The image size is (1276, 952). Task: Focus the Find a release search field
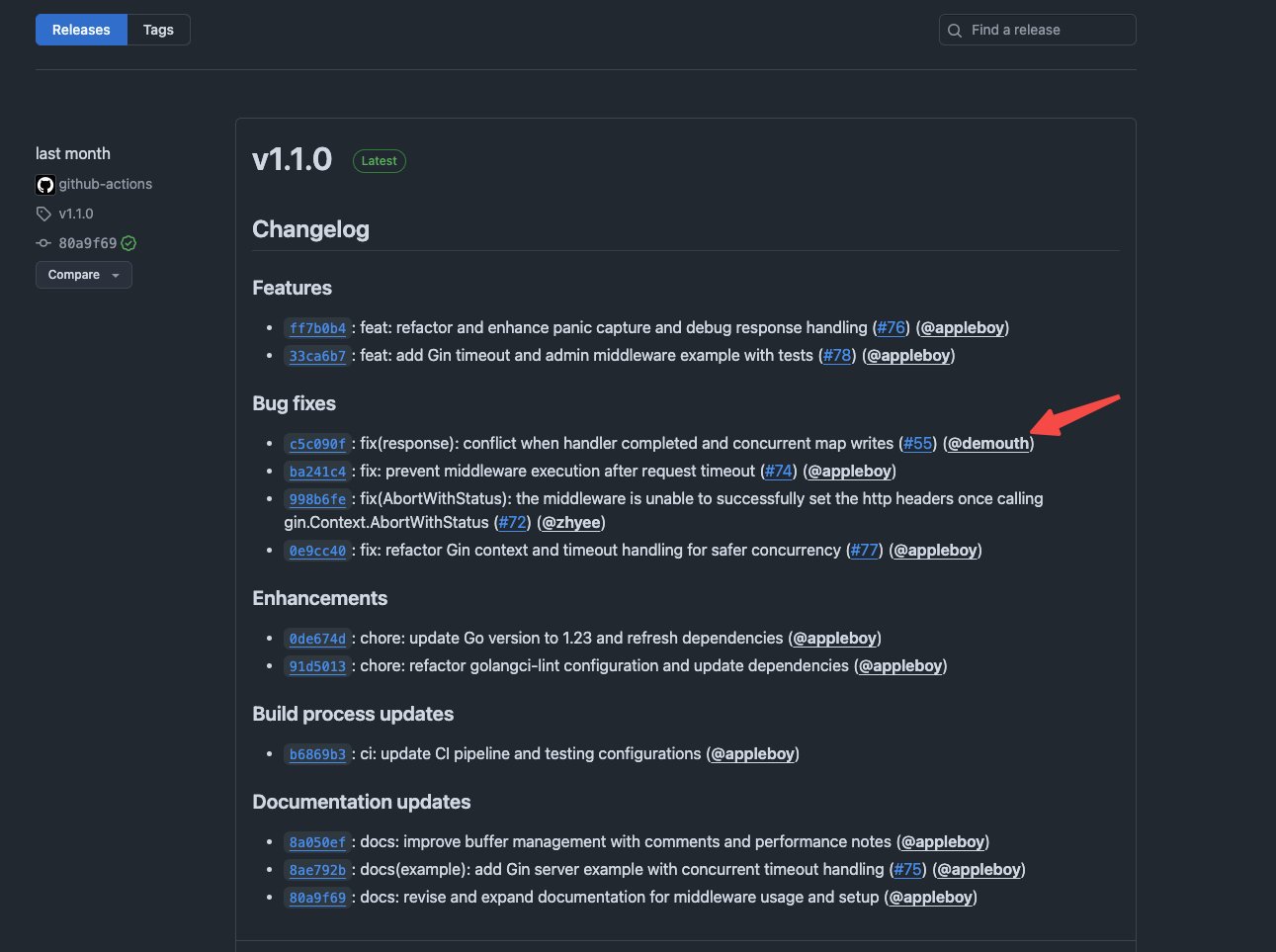(1037, 30)
